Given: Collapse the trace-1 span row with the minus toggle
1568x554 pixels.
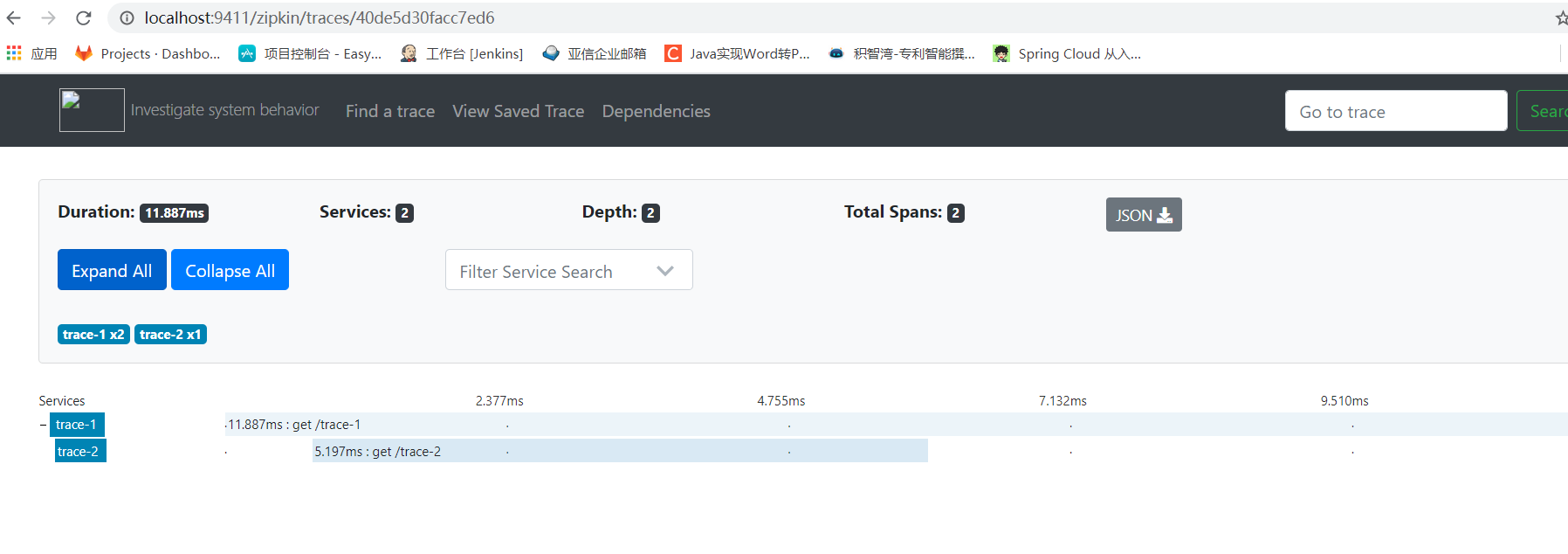Looking at the screenshot, I should 43,425.
